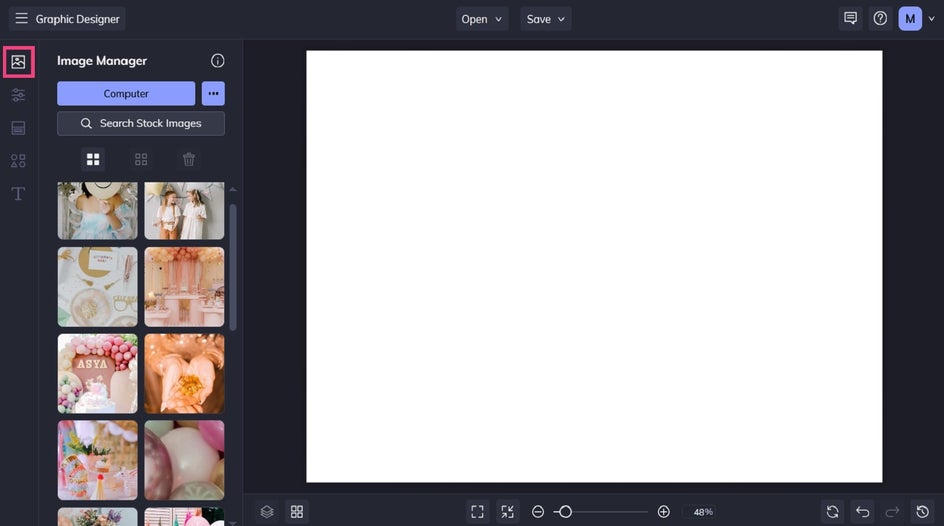Switch to large thumbnail grid view
The height and width of the screenshot is (526, 944).
(x=93, y=159)
